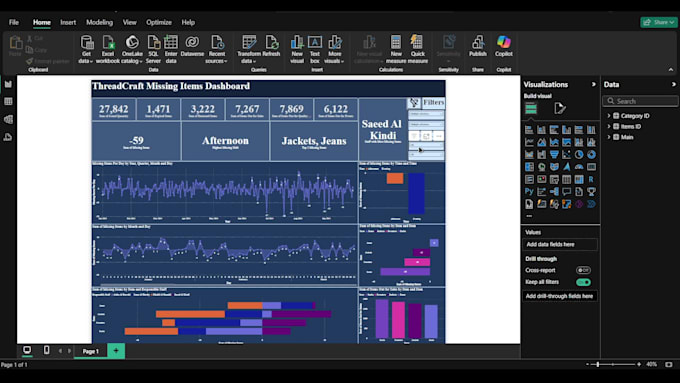Image resolution: width=680 pixels, height=383 pixels.
Task: Switch to the Insert ribbon tab
Action: tap(68, 22)
